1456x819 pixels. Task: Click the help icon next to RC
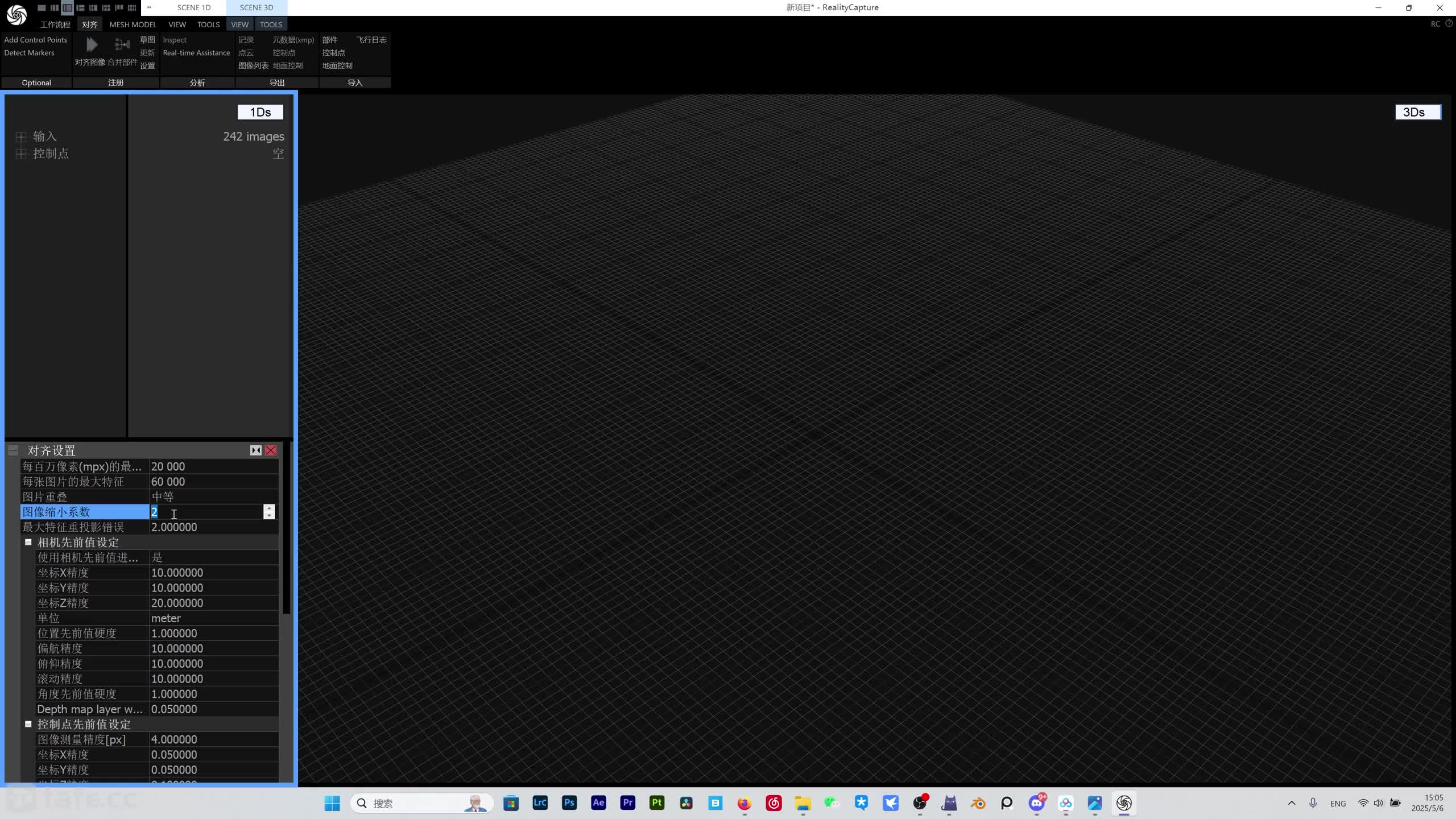pos(1449,23)
